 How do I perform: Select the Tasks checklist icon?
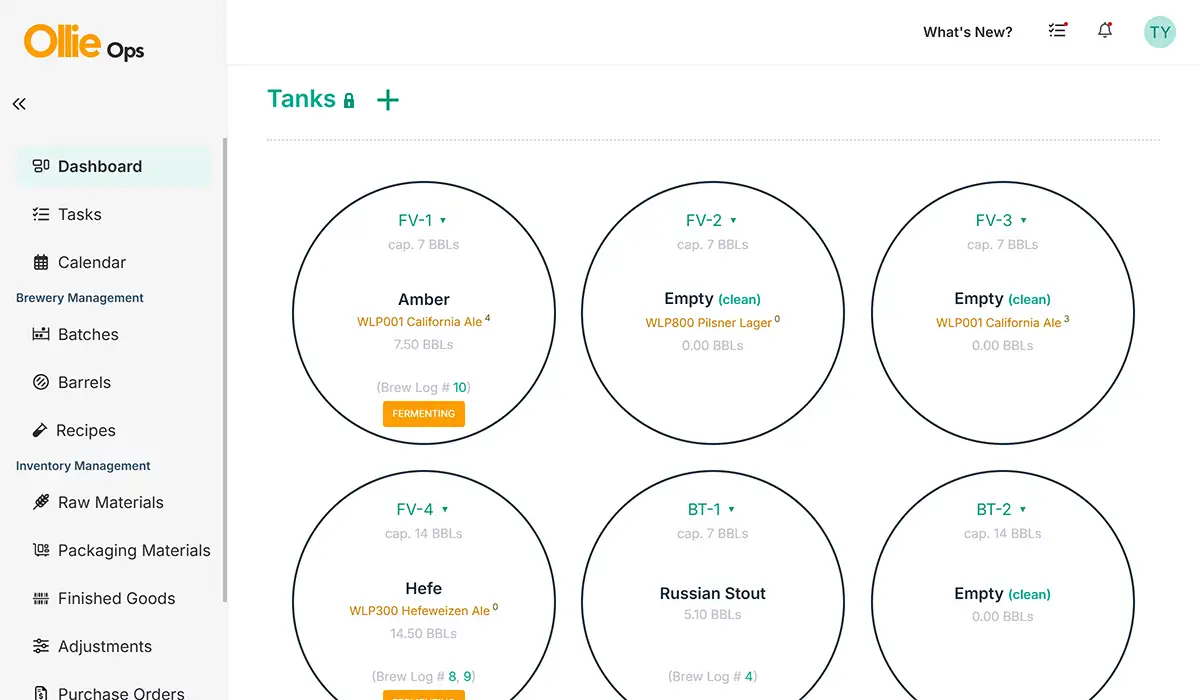[x=40, y=214]
